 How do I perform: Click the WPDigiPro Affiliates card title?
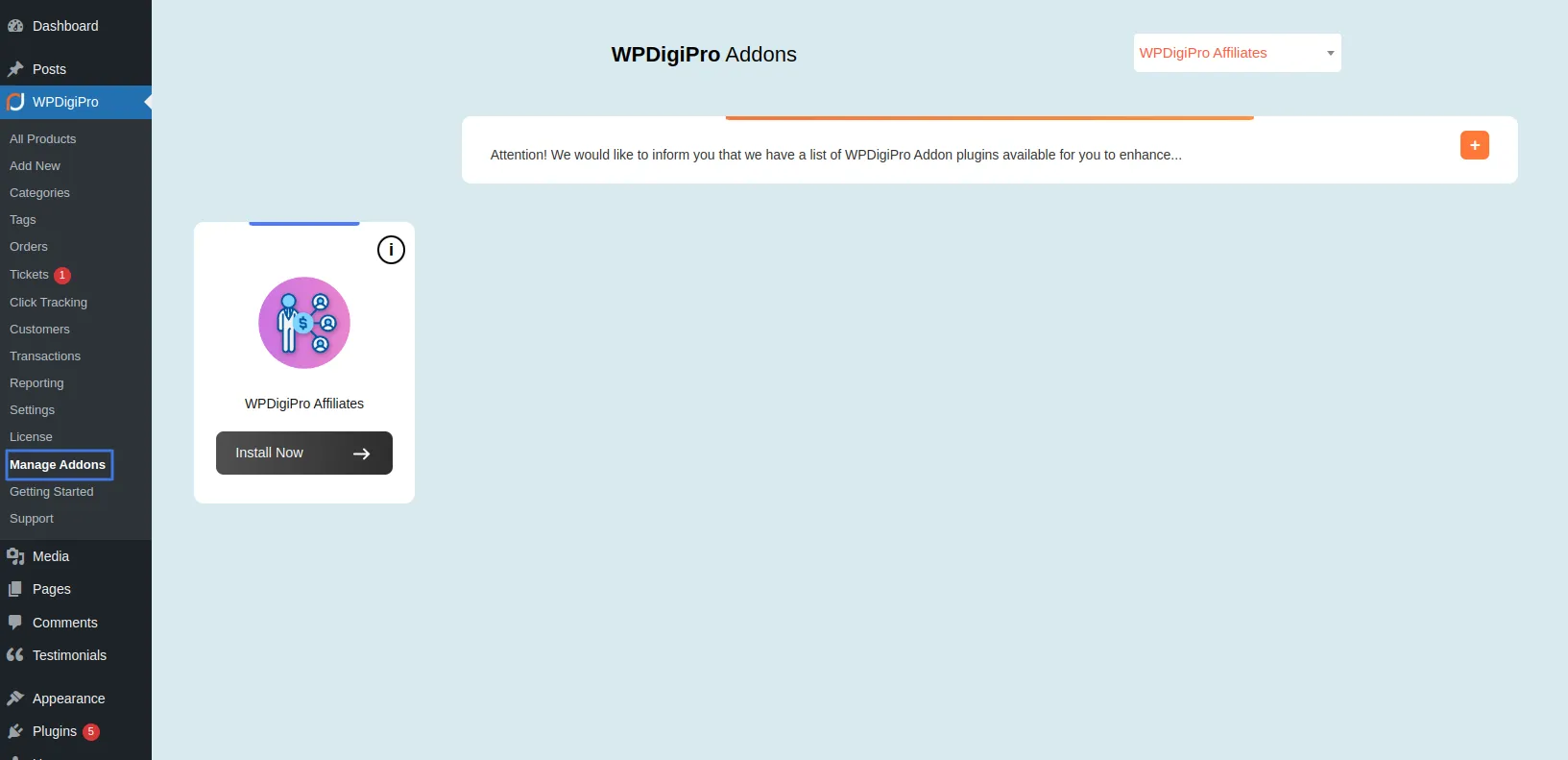[304, 404]
